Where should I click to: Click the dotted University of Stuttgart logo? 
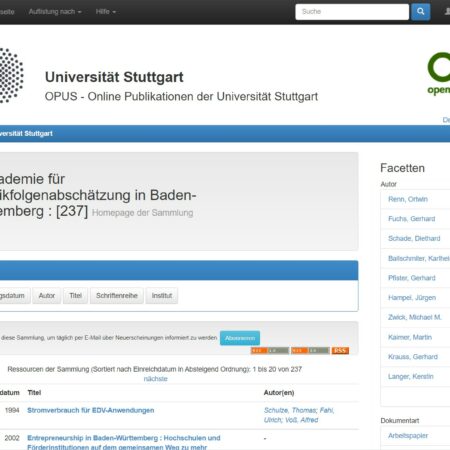11,75
